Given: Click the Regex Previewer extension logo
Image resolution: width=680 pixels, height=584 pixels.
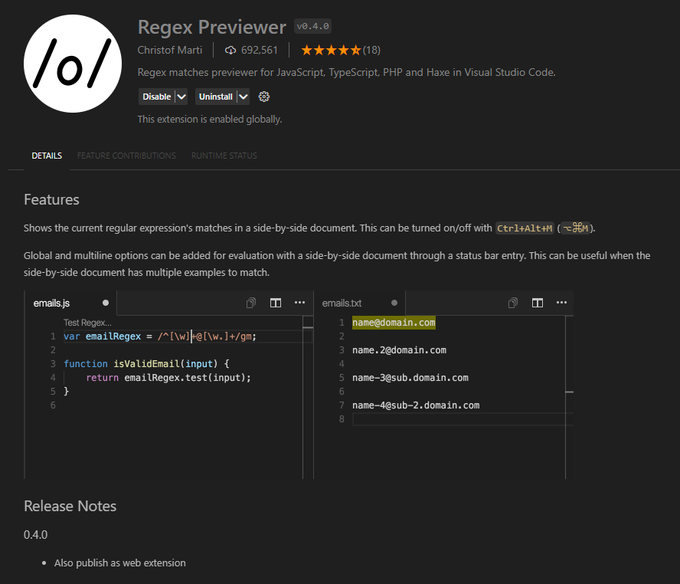Looking at the screenshot, I should pyautogui.click(x=72, y=64).
